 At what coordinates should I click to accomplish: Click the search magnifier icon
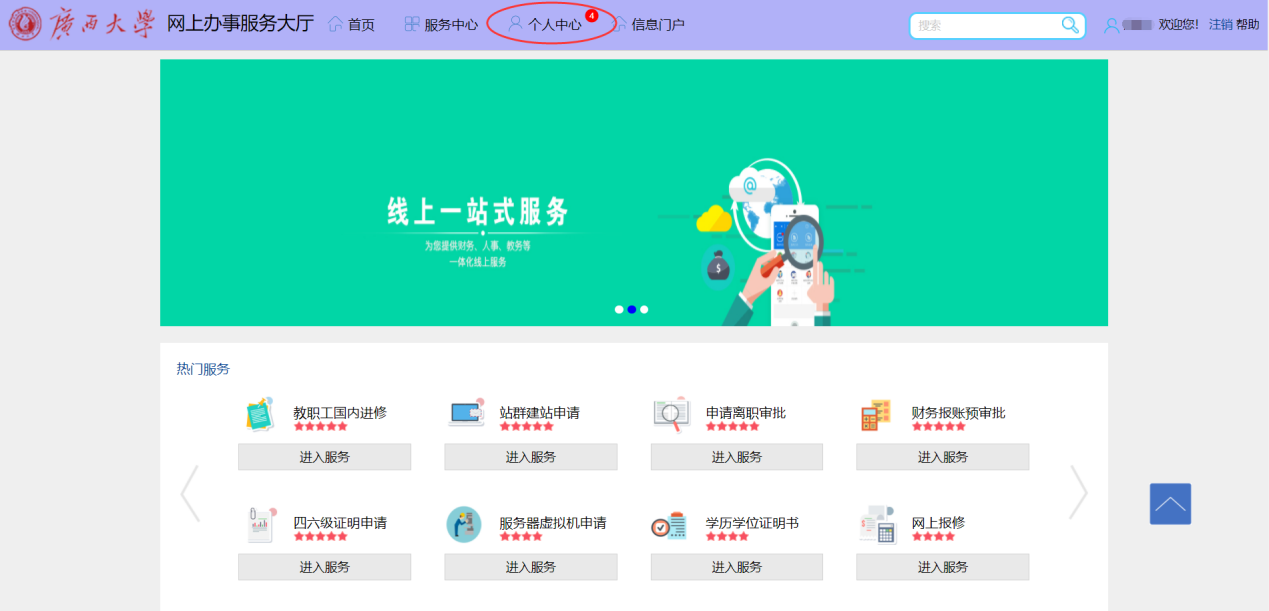click(x=1070, y=25)
